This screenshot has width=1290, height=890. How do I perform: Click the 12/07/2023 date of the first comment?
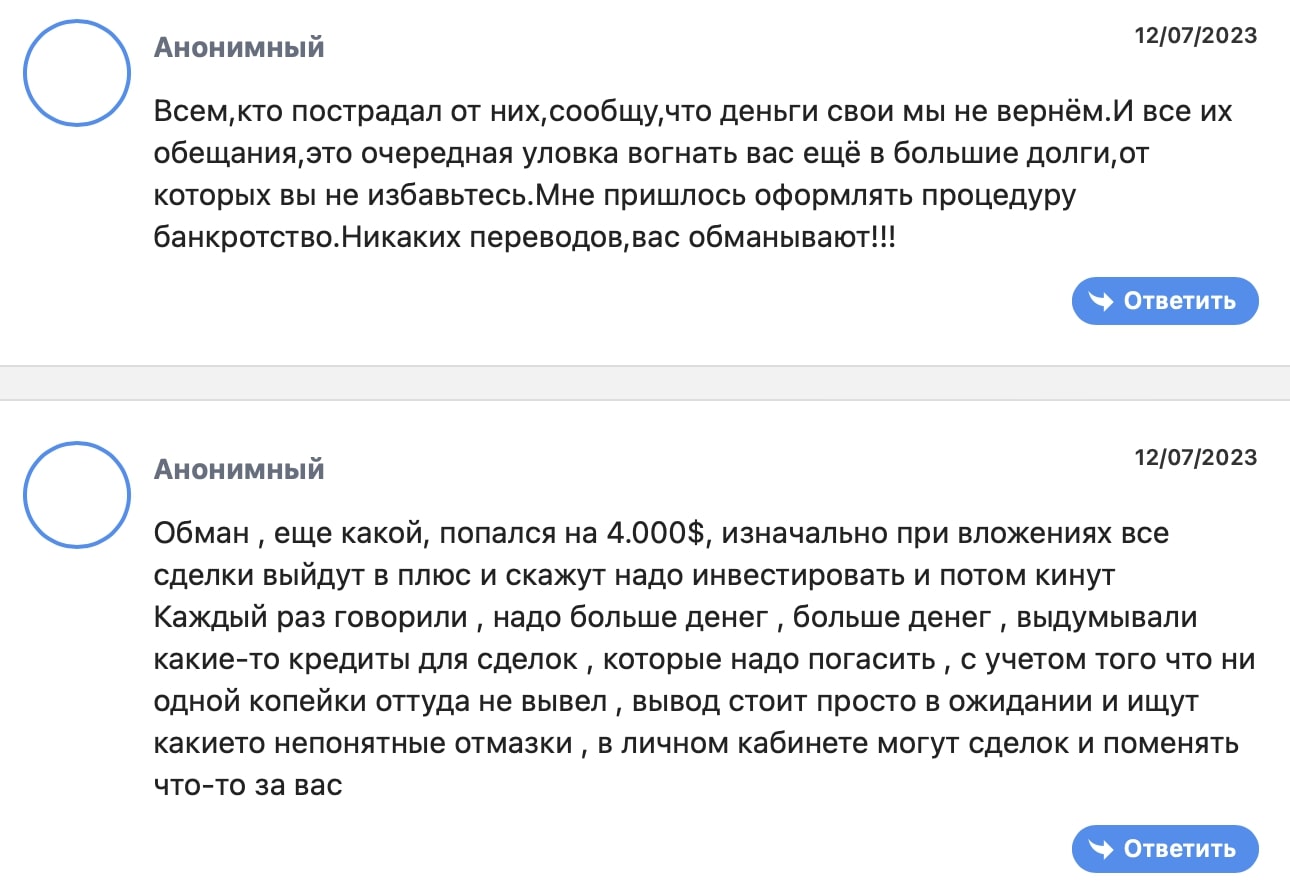[x=1196, y=36]
